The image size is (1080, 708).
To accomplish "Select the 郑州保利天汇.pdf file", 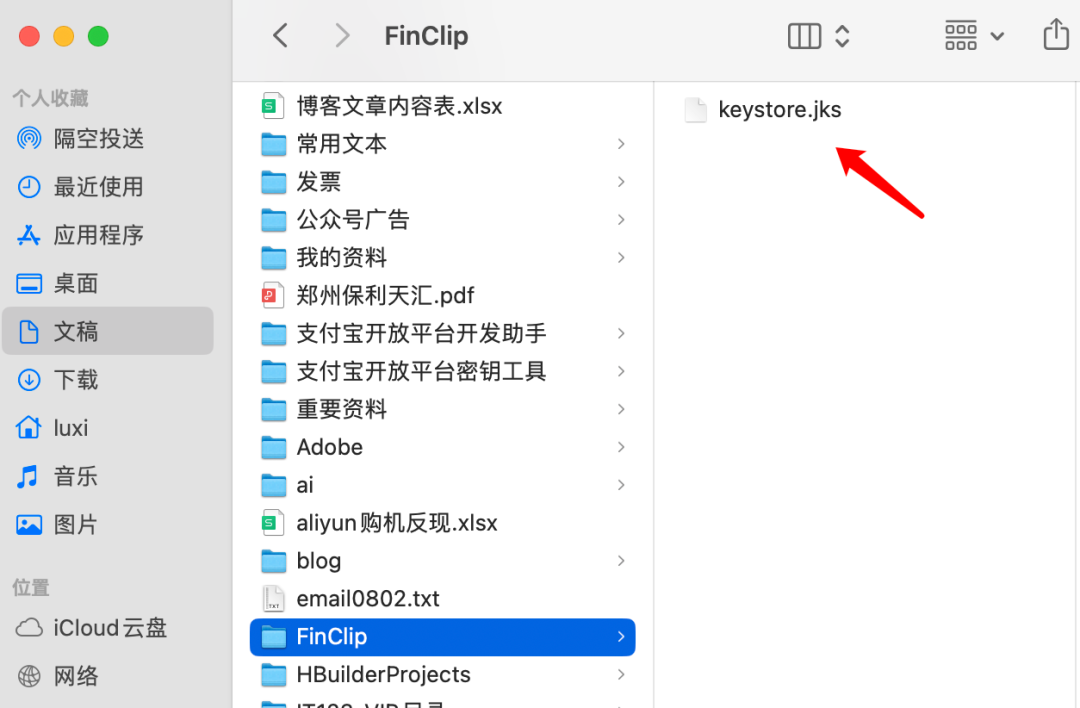I will [x=442, y=295].
